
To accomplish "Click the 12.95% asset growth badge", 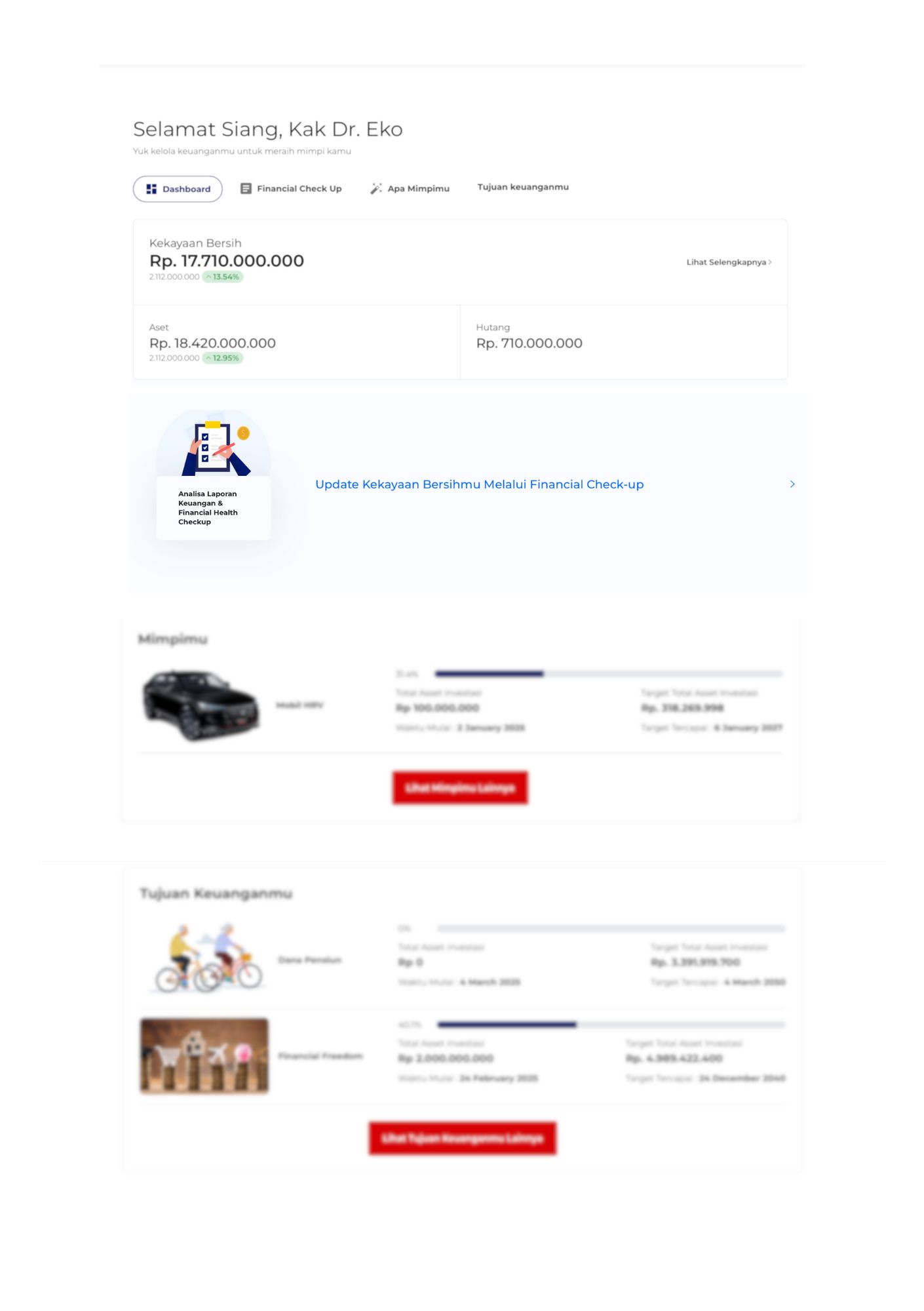I will click(x=223, y=358).
